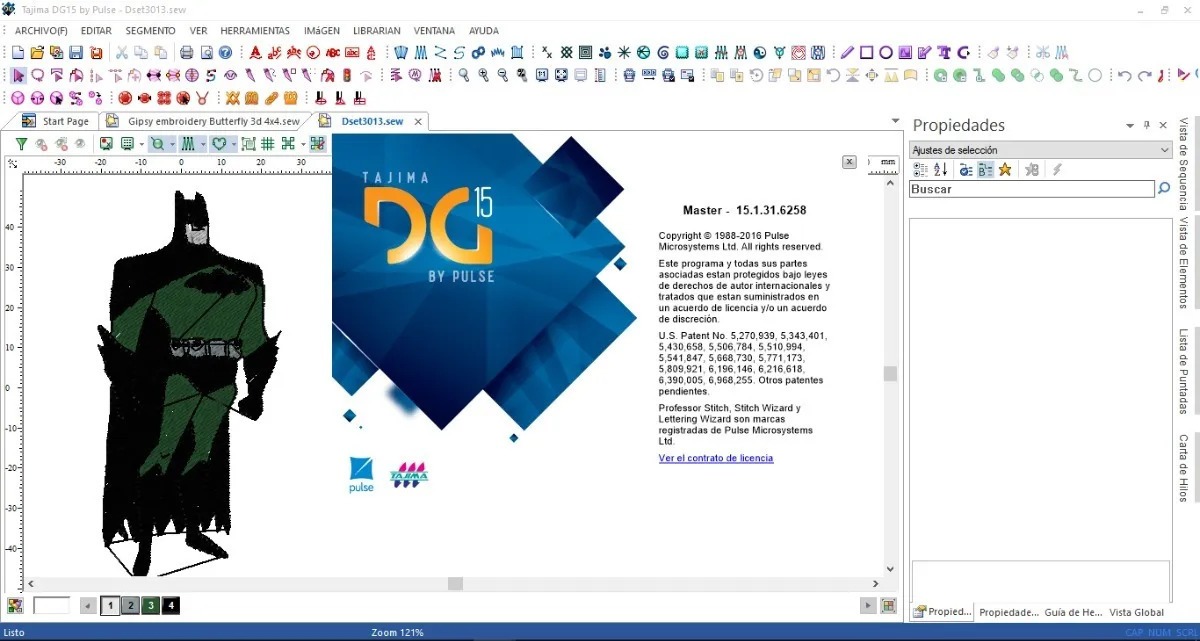This screenshot has width=1200, height=641.
Task: Click the Print icon in the toolbar
Action: tap(186, 52)
